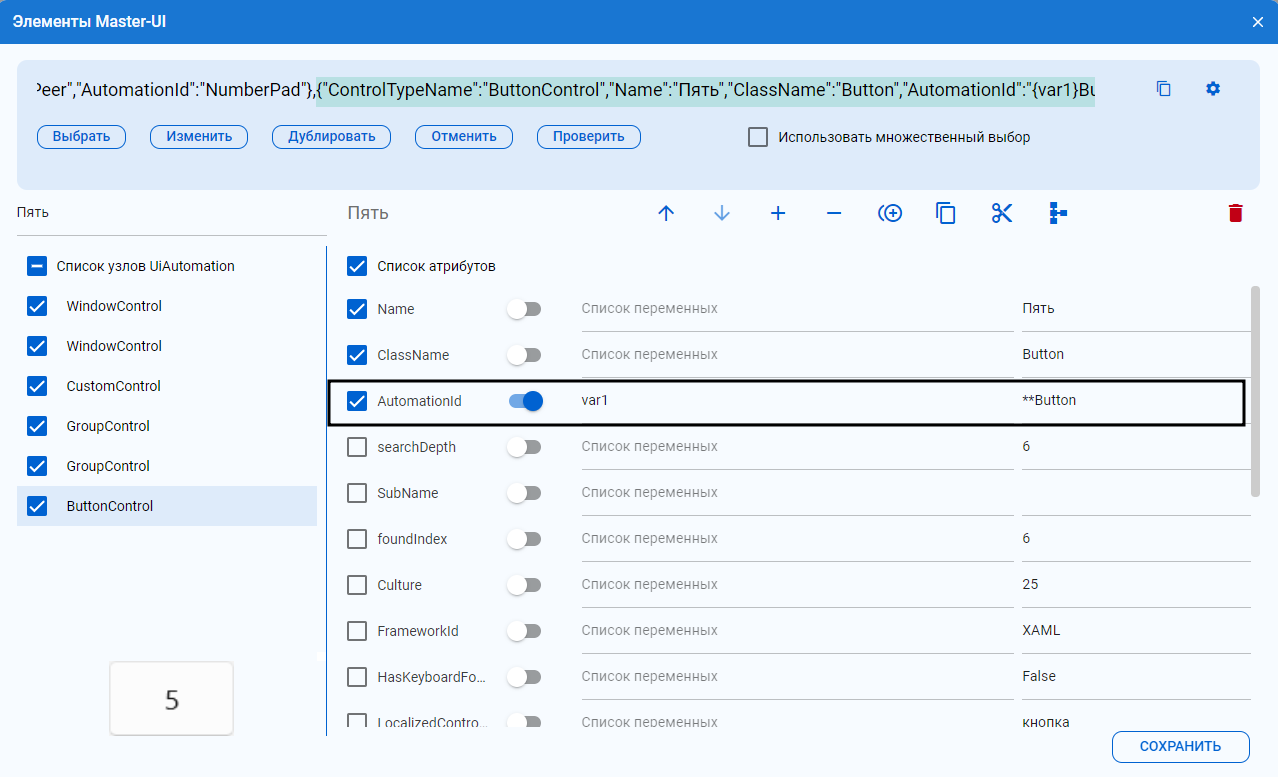Viewport: 1278px width, 777px height.
Task: Click the Дублировать button
Action: coord(331,137)
